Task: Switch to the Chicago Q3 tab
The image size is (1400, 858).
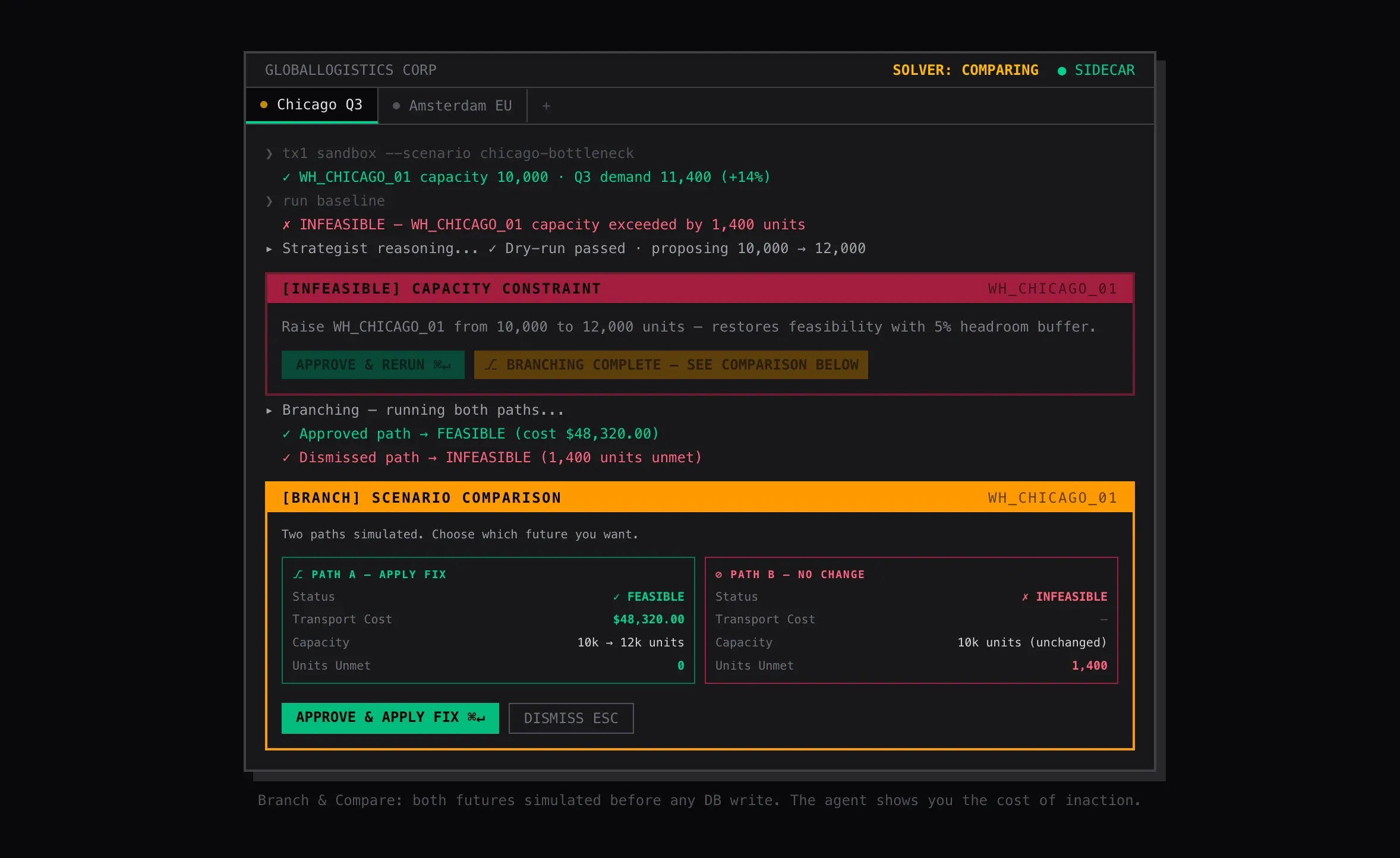Action: coord(311,105)
